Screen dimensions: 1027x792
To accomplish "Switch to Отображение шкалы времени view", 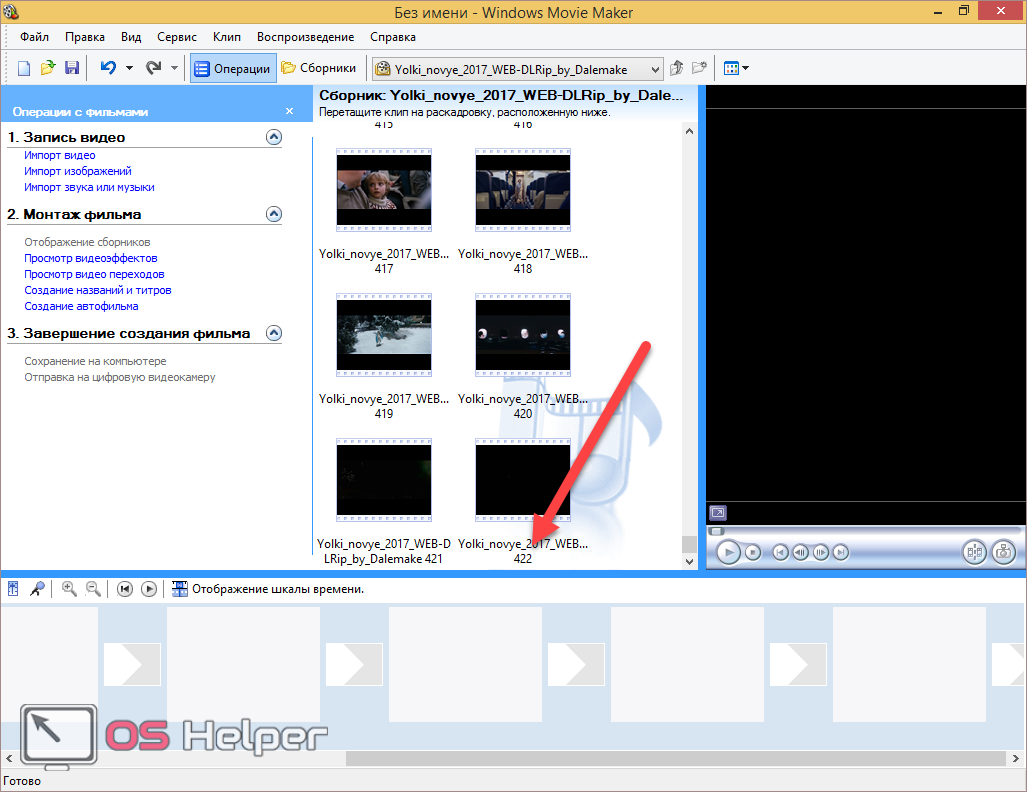I will [x=267, y=589].
